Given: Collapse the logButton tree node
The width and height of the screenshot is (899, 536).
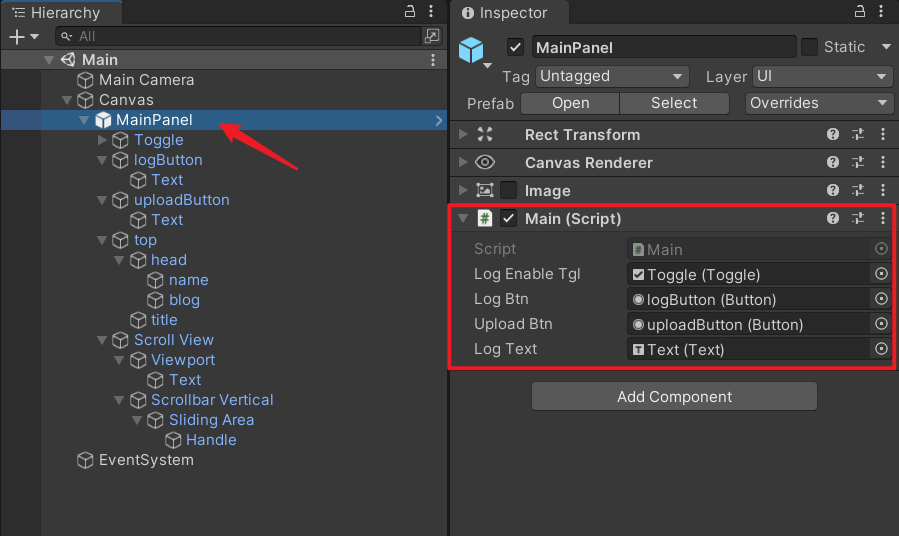Looking at the screenshot, I should [102, 160].
